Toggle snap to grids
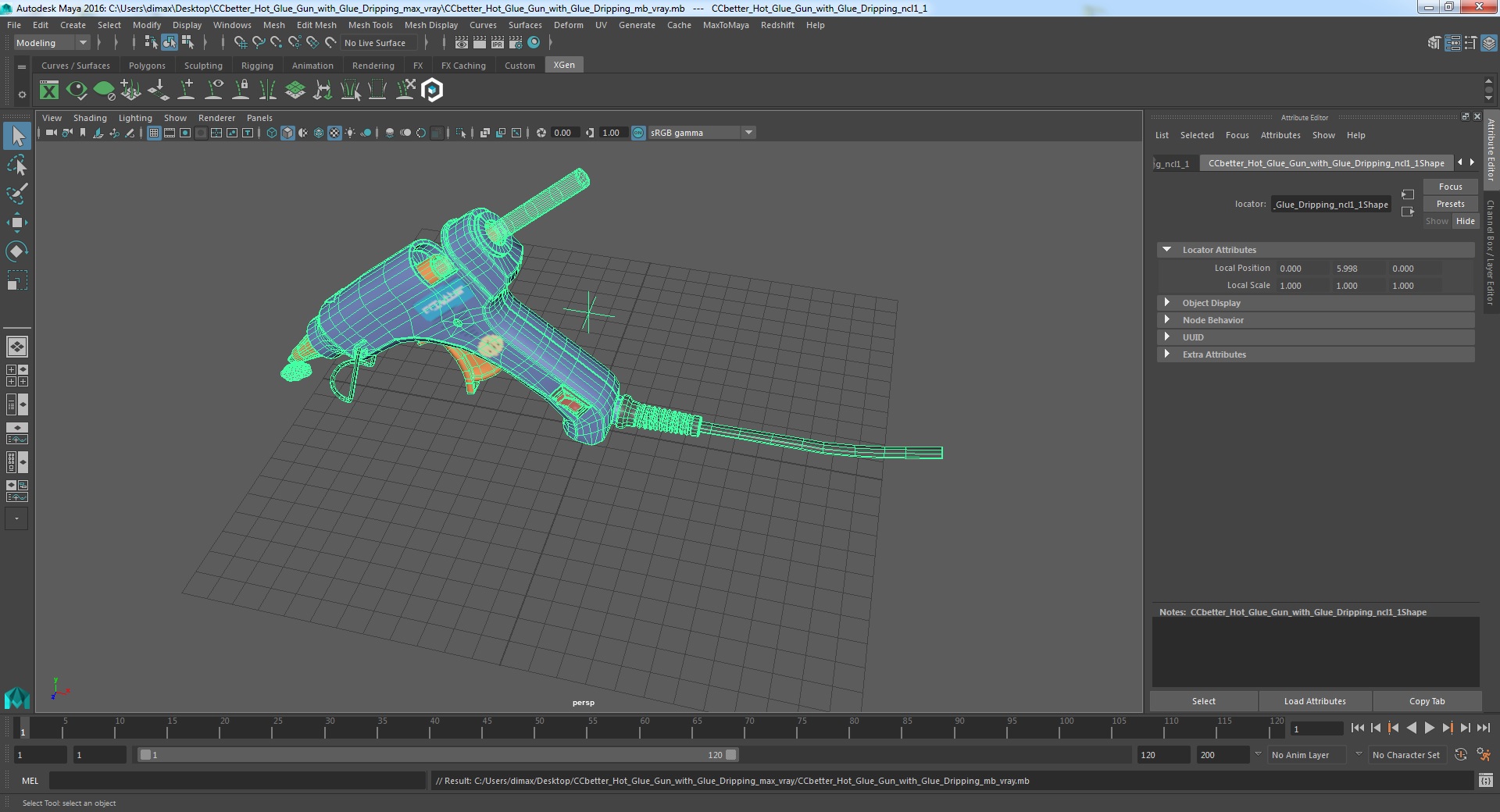Image resolution: width=1500 pixels, height=812 pixels. pos(241,43)
